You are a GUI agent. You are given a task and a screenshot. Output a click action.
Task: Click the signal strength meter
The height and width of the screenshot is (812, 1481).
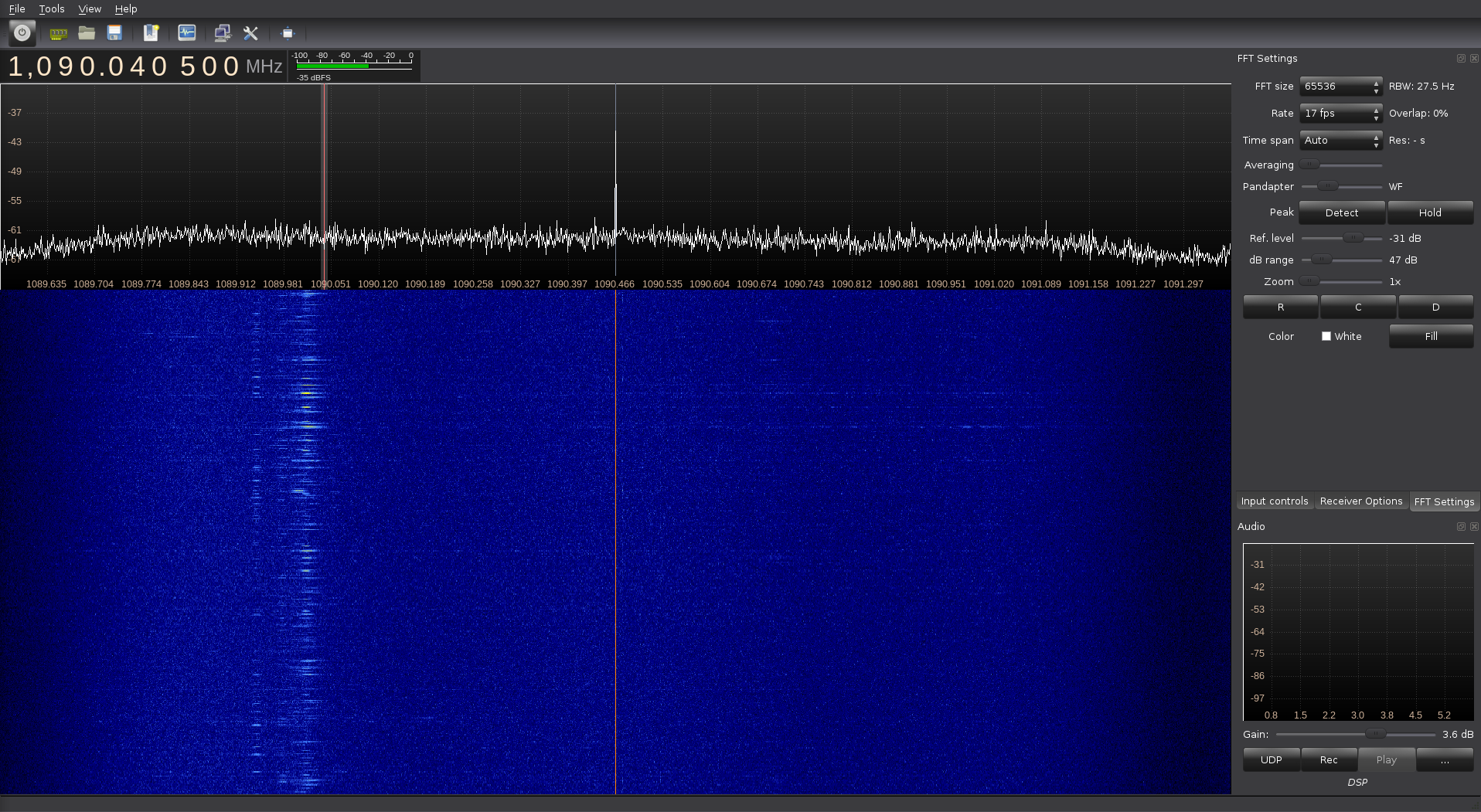[x=355, y=66]
